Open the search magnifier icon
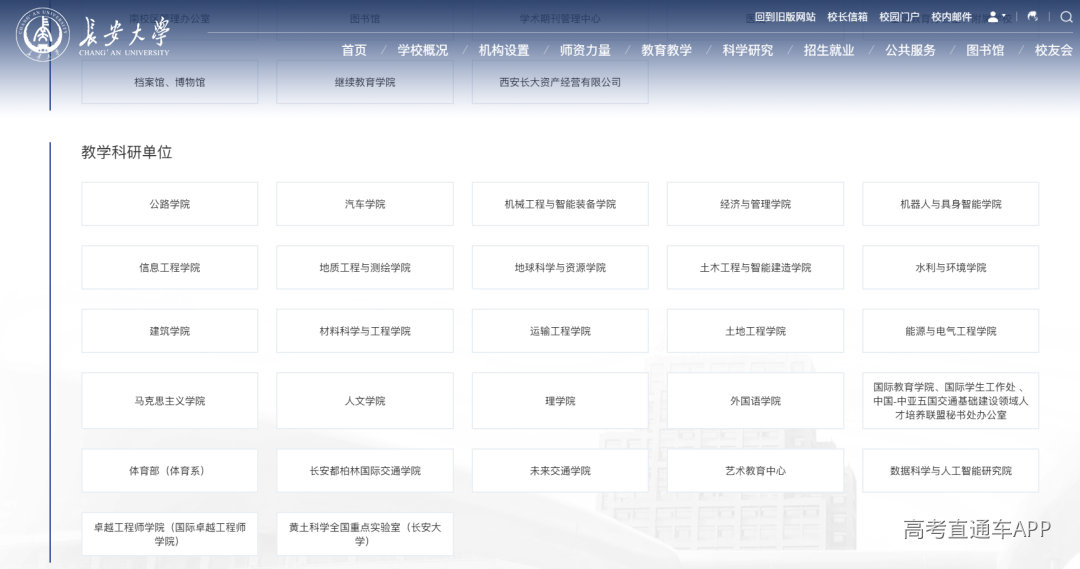 (x=1066, y=17)
